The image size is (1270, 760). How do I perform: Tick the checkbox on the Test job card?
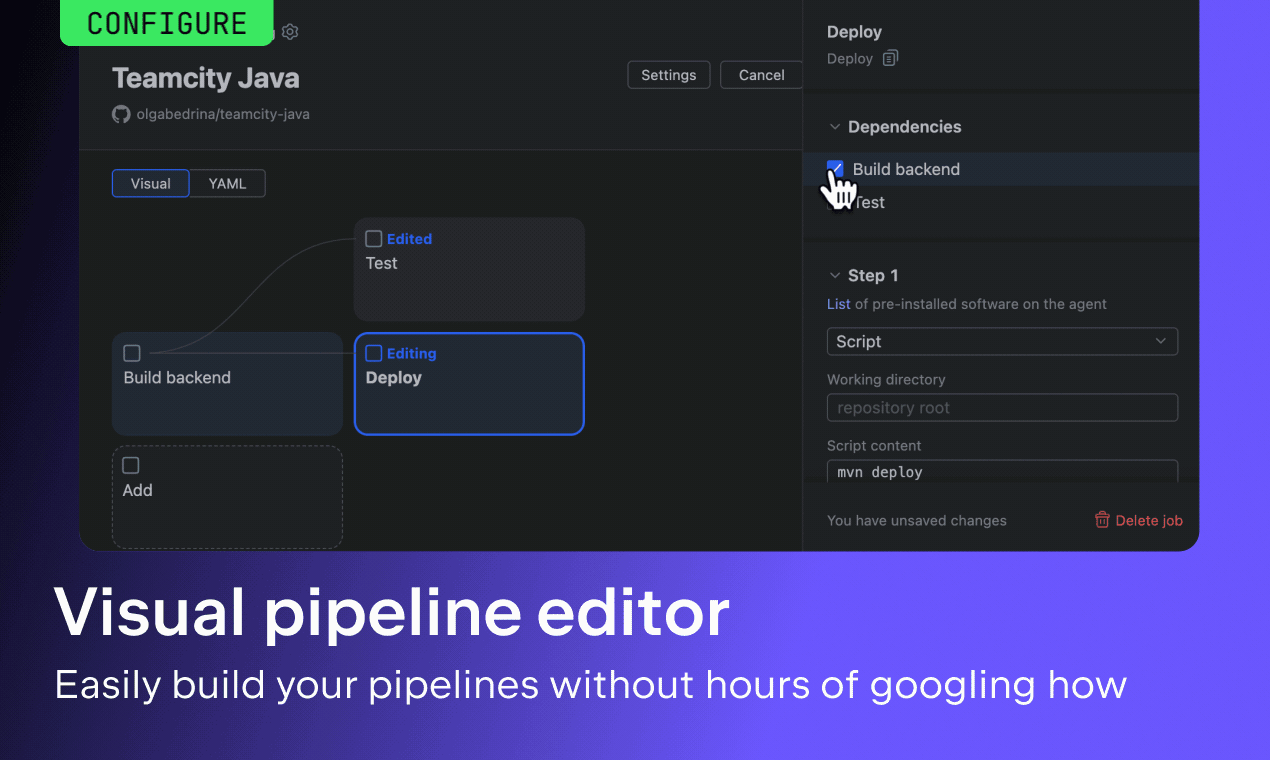[x=373, y=239]
